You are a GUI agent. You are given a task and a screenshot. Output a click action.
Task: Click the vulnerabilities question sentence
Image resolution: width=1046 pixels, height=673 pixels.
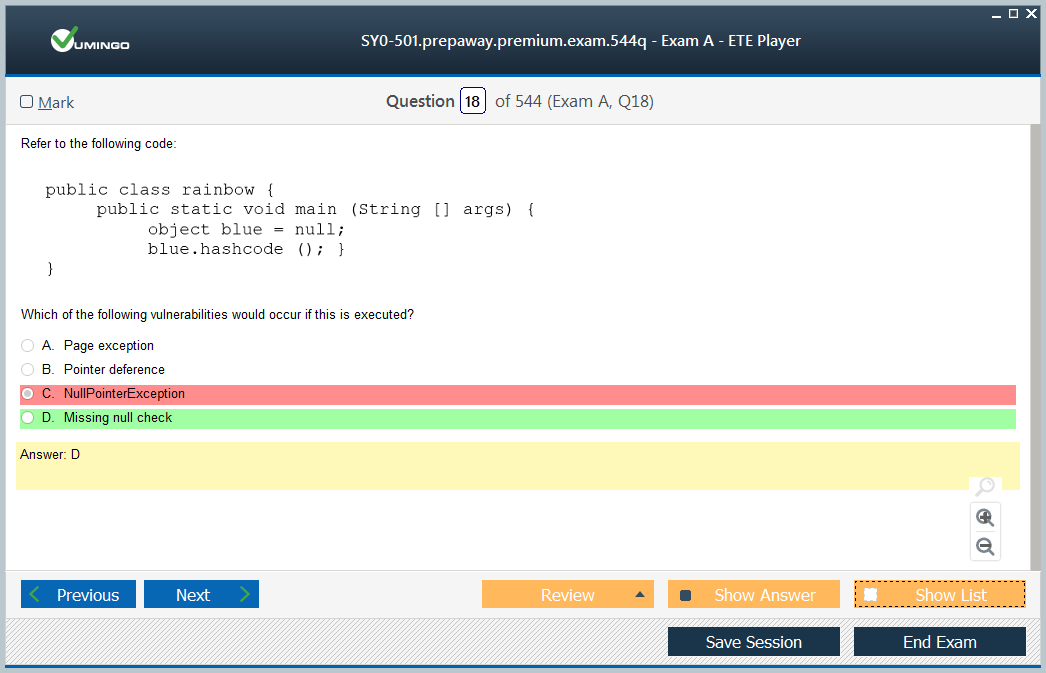coord(217,314)
